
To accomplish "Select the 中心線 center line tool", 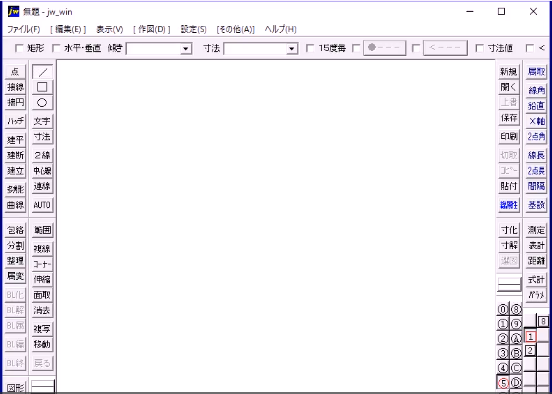I will pyautogui.click(x=42, y=171).
